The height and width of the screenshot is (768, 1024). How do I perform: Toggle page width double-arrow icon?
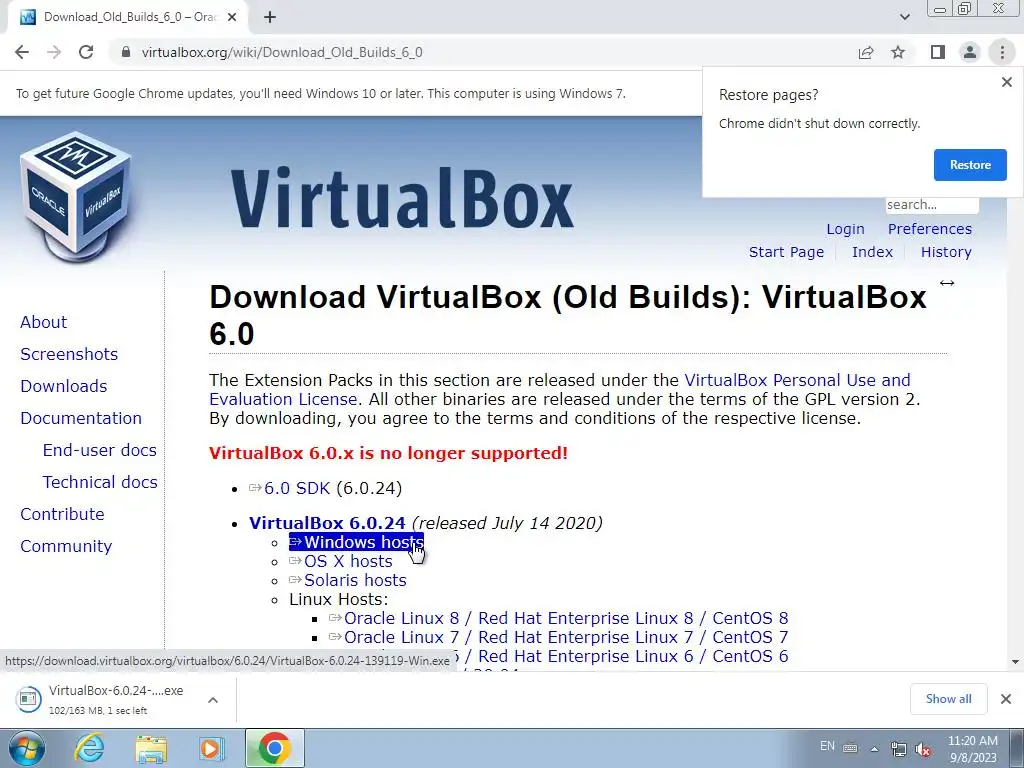946,283
